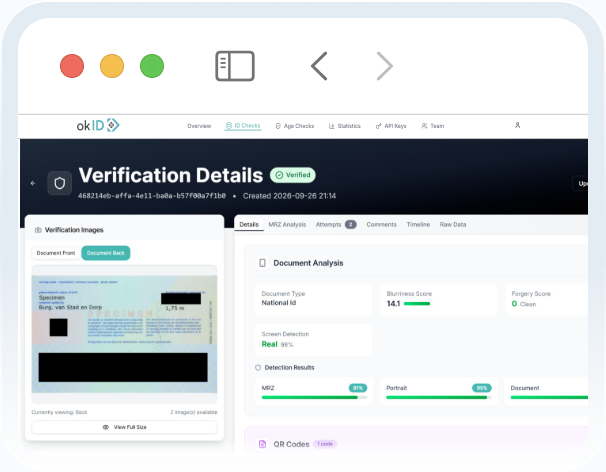Show the Document Back image
This screenshot has height=472, width=606.
click(106, 253)
